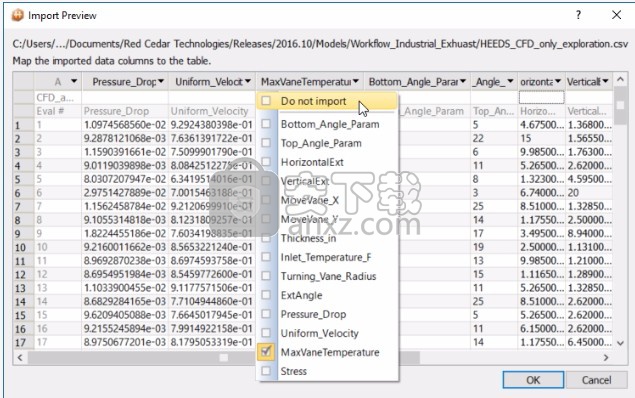The height and width of the screenshot is (398, 635).
Task: Click the horizontal scrollbar right arrow
Action: coord(606,357)
